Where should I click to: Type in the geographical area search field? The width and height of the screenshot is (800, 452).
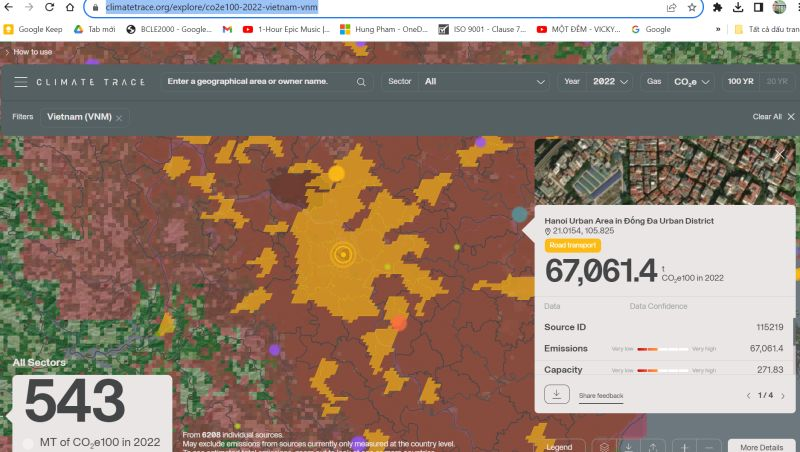(x=255, y=81)
